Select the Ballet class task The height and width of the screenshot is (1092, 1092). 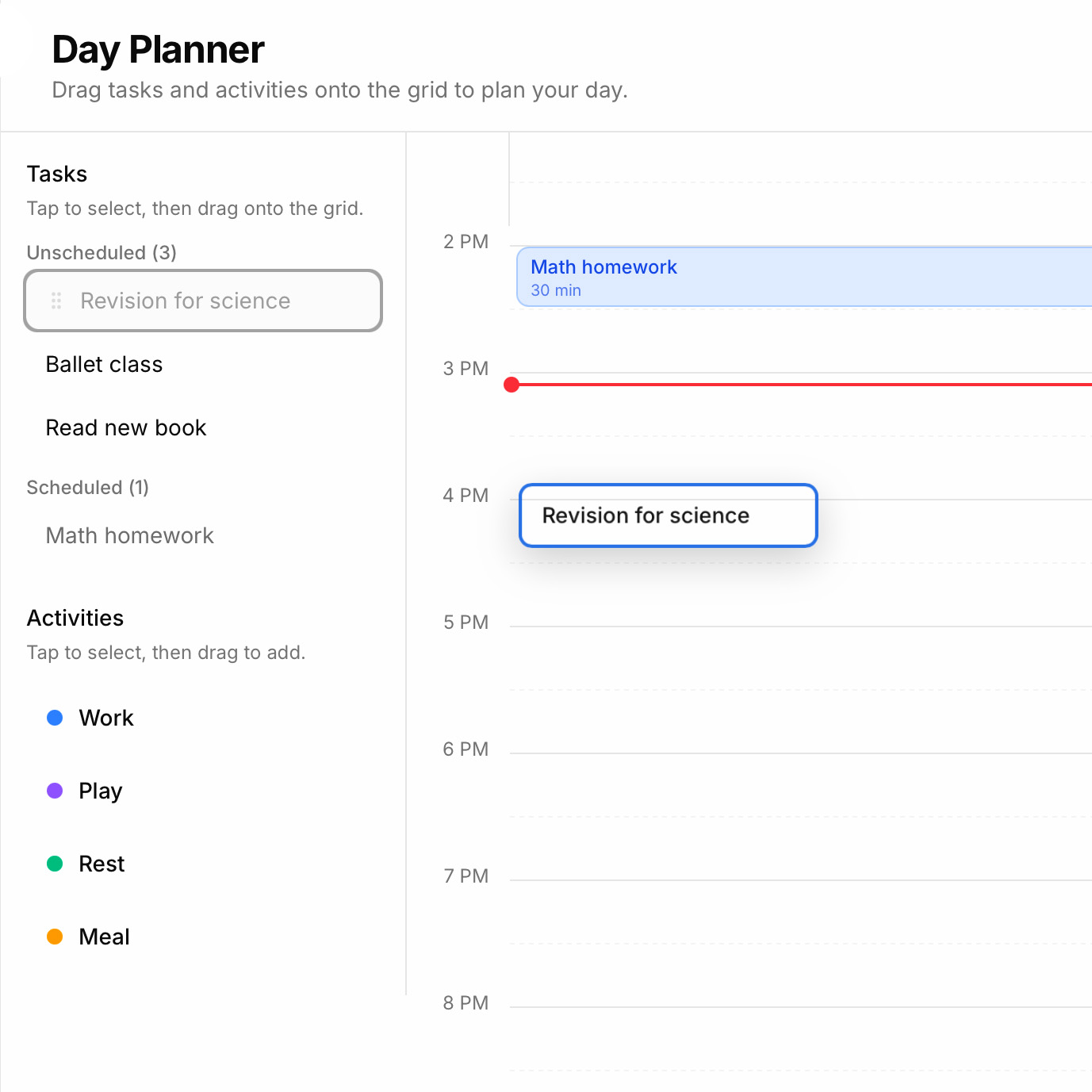[104, 364]
